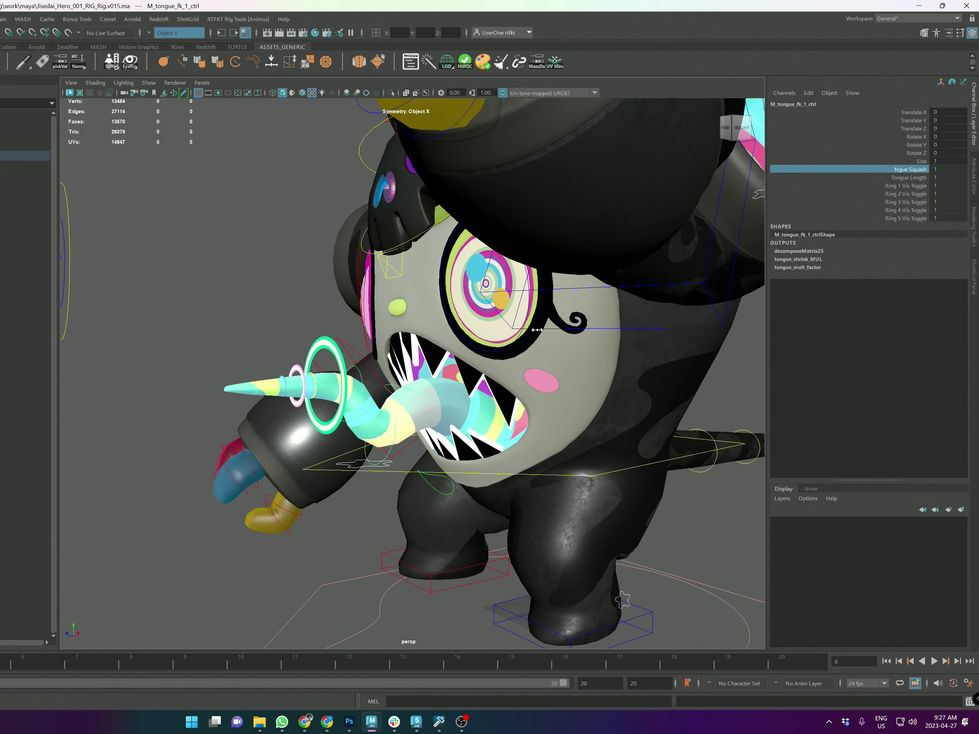
Task: Click the current frame input field
Action: pyautogui.click(x=854, y=661)
